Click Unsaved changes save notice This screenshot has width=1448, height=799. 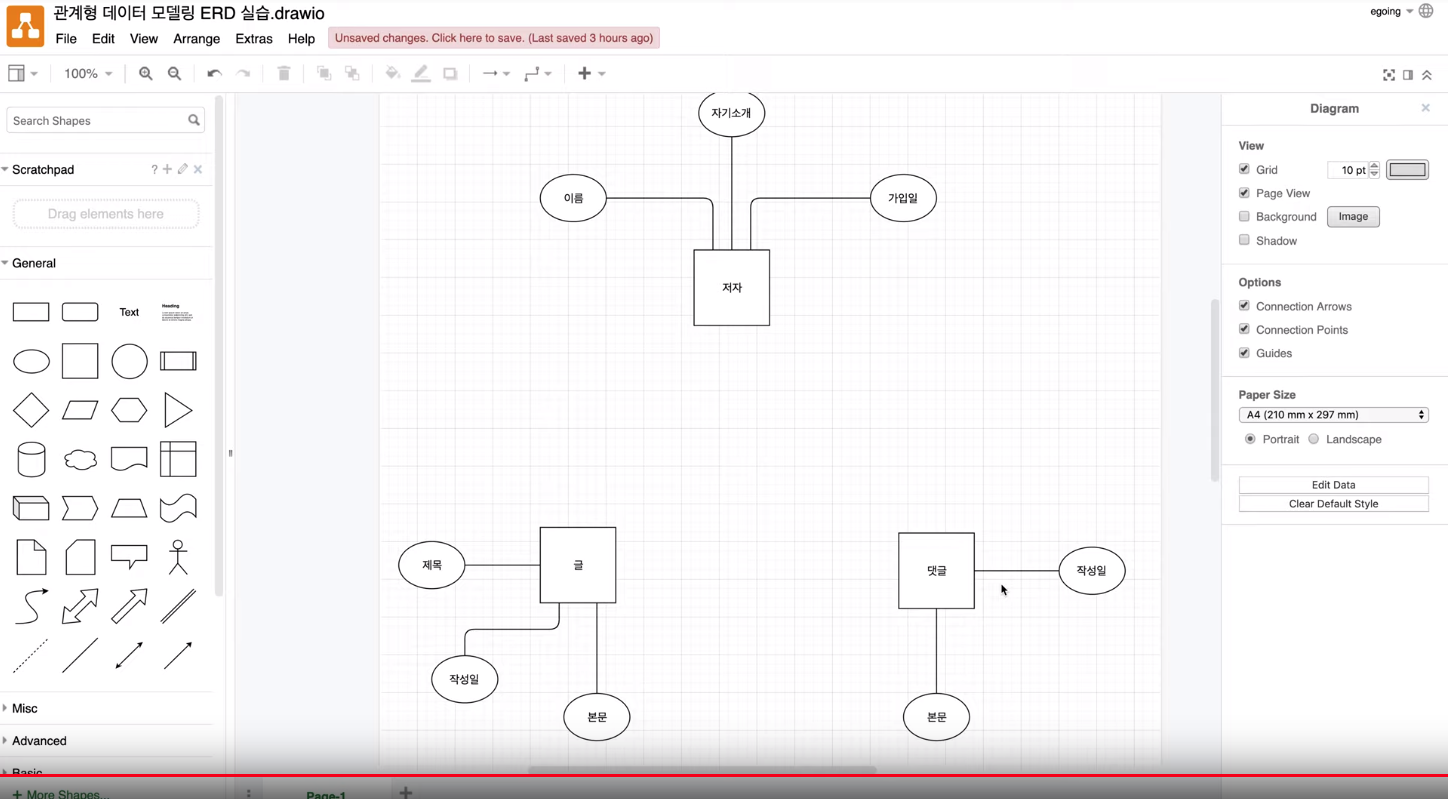pos(494,38)
